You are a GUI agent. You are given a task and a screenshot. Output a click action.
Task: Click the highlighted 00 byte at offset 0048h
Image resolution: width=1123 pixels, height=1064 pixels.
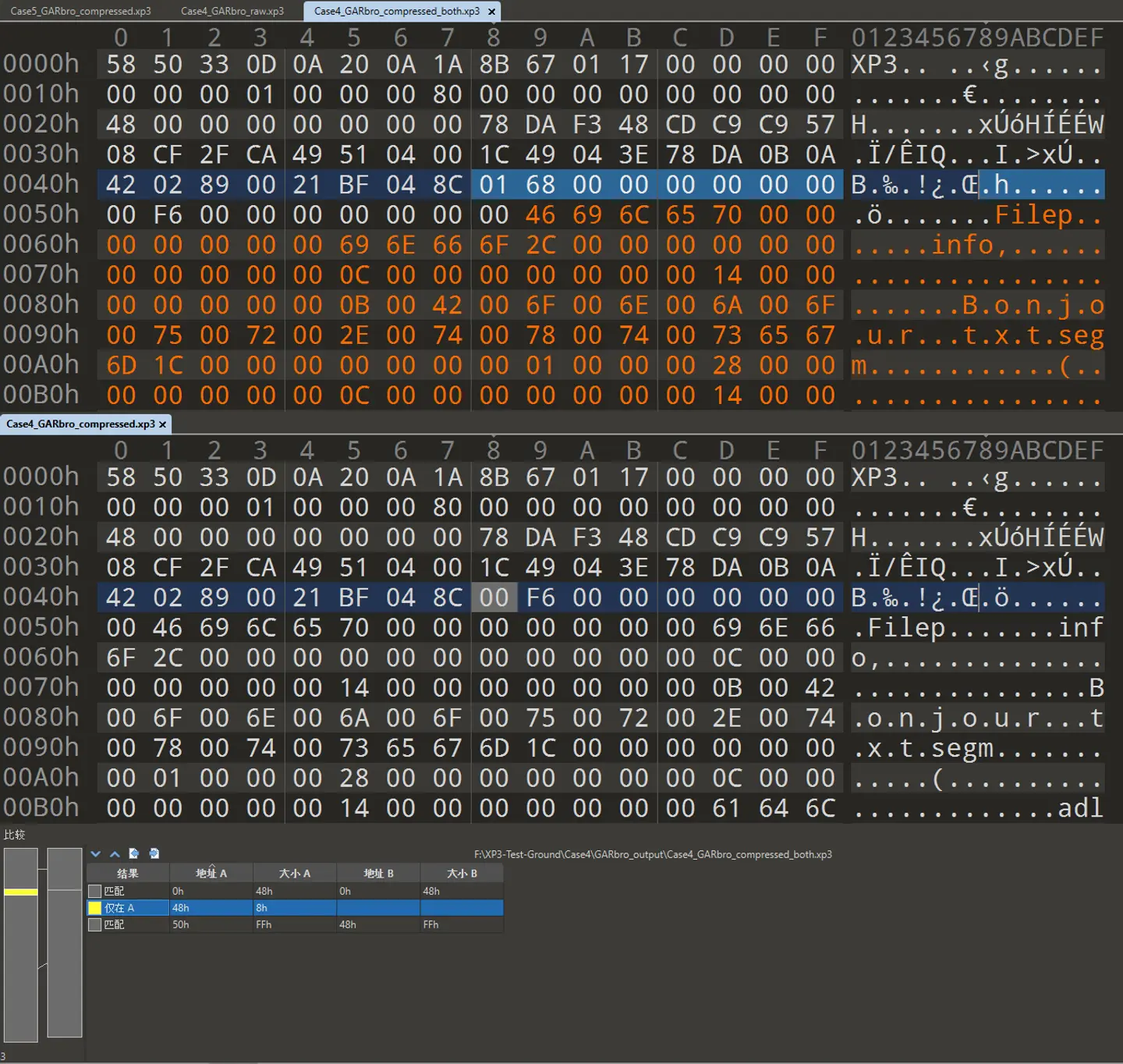tap(494, 598)
